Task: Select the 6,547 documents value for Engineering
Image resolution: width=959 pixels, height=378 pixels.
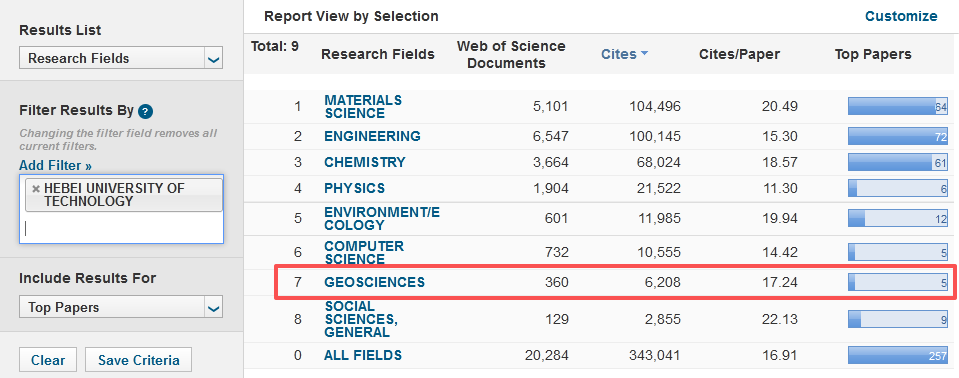Action: [x=550, y=136]
